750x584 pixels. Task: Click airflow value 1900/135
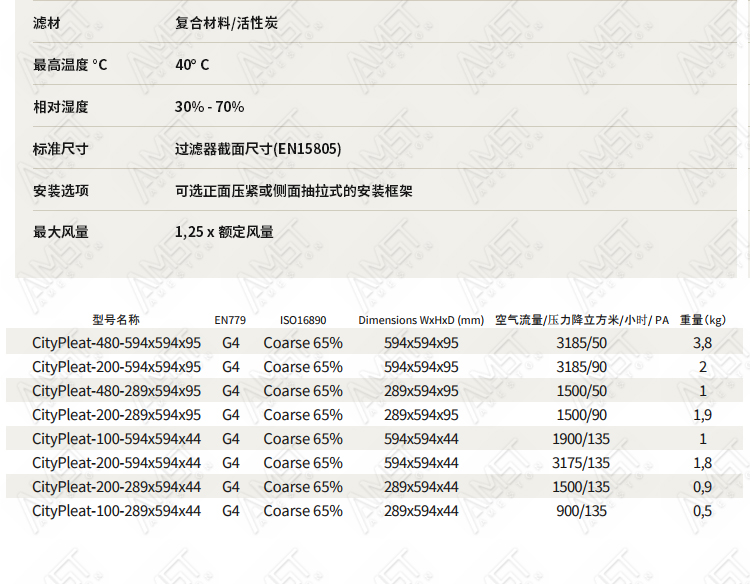(581, 439)
